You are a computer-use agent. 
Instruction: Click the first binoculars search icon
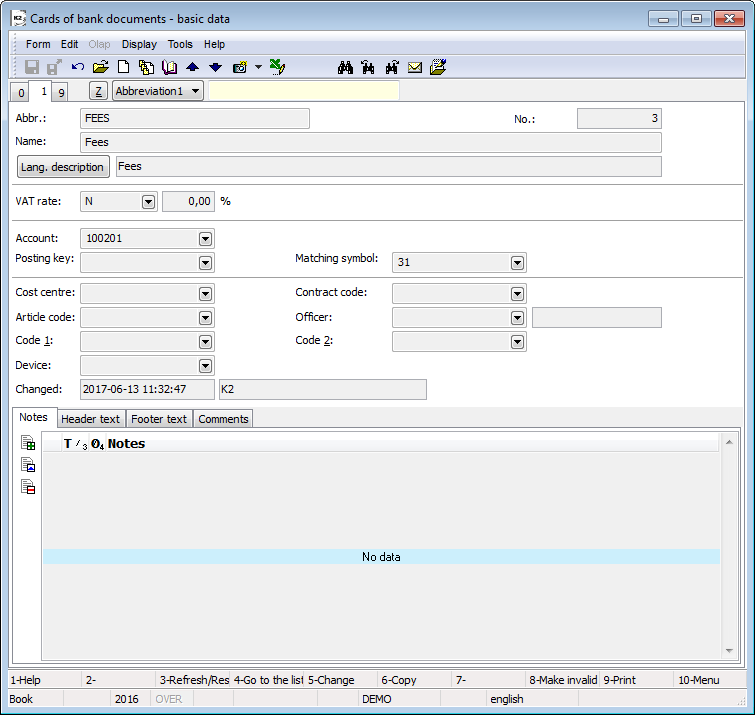tap(346, 67)
